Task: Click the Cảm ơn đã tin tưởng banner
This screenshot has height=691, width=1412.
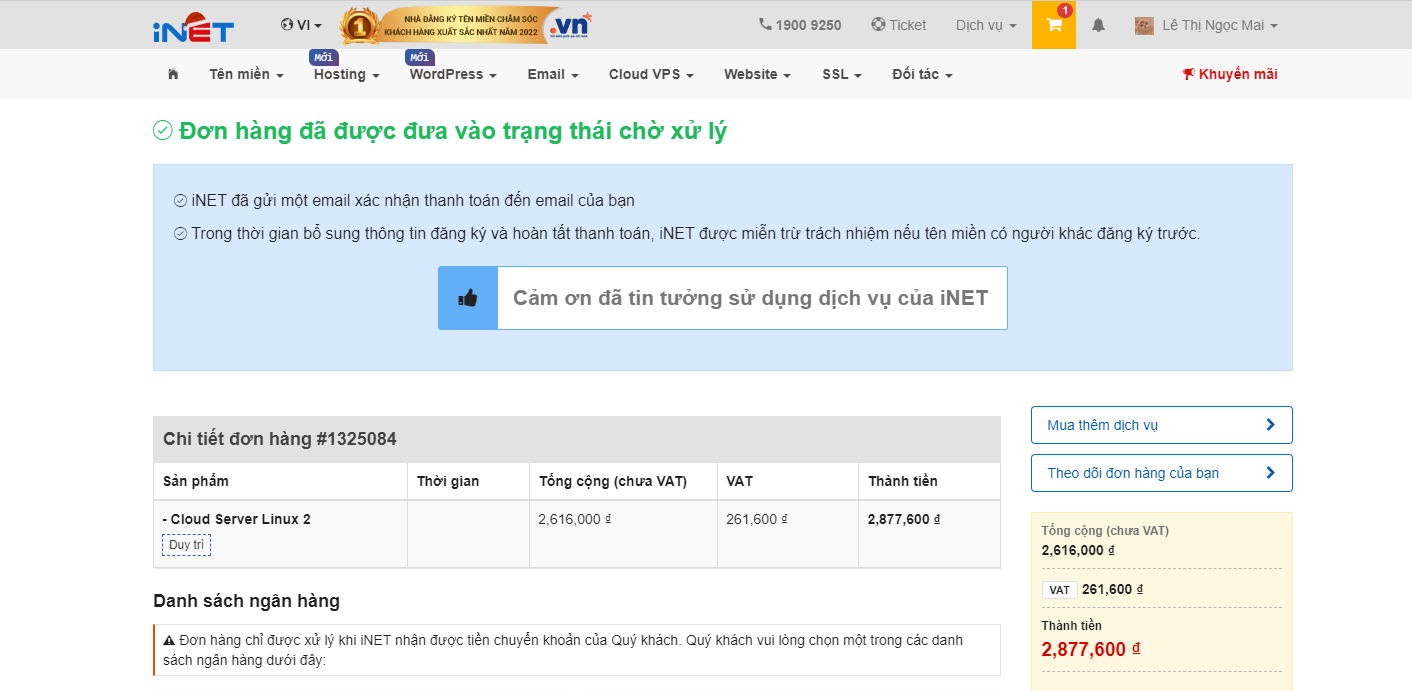Action: (x=722, y=298)
